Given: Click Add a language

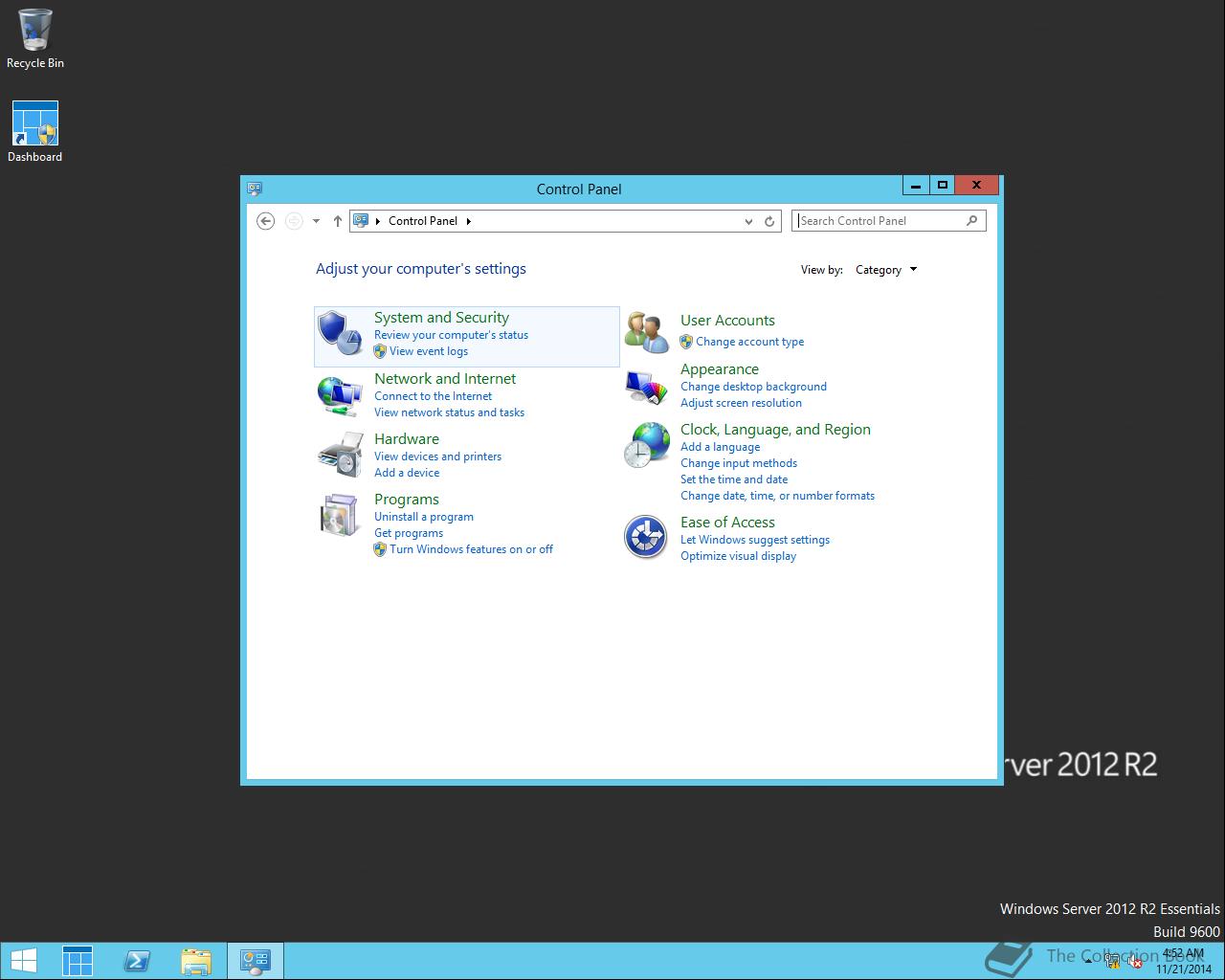Looking at the screenshot, I should click(720, 447).
